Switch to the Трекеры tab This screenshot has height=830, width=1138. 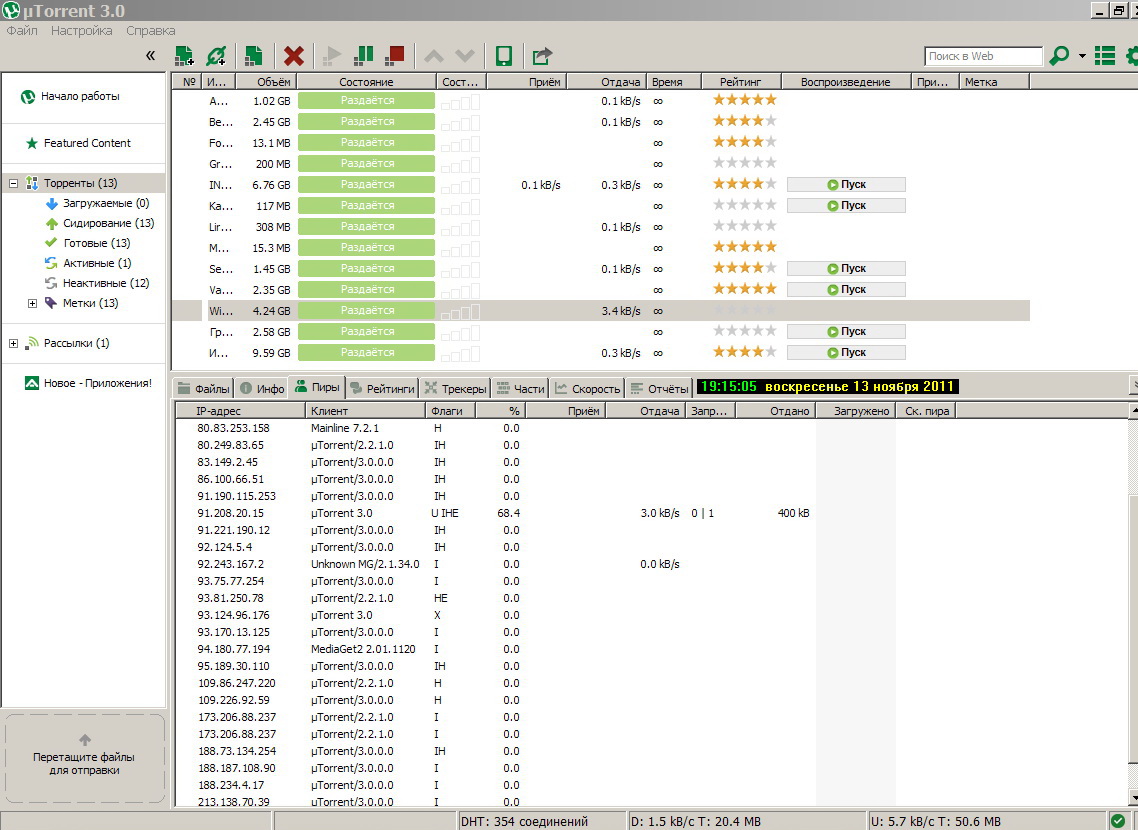pyautogui.click(x=456, y=388)
